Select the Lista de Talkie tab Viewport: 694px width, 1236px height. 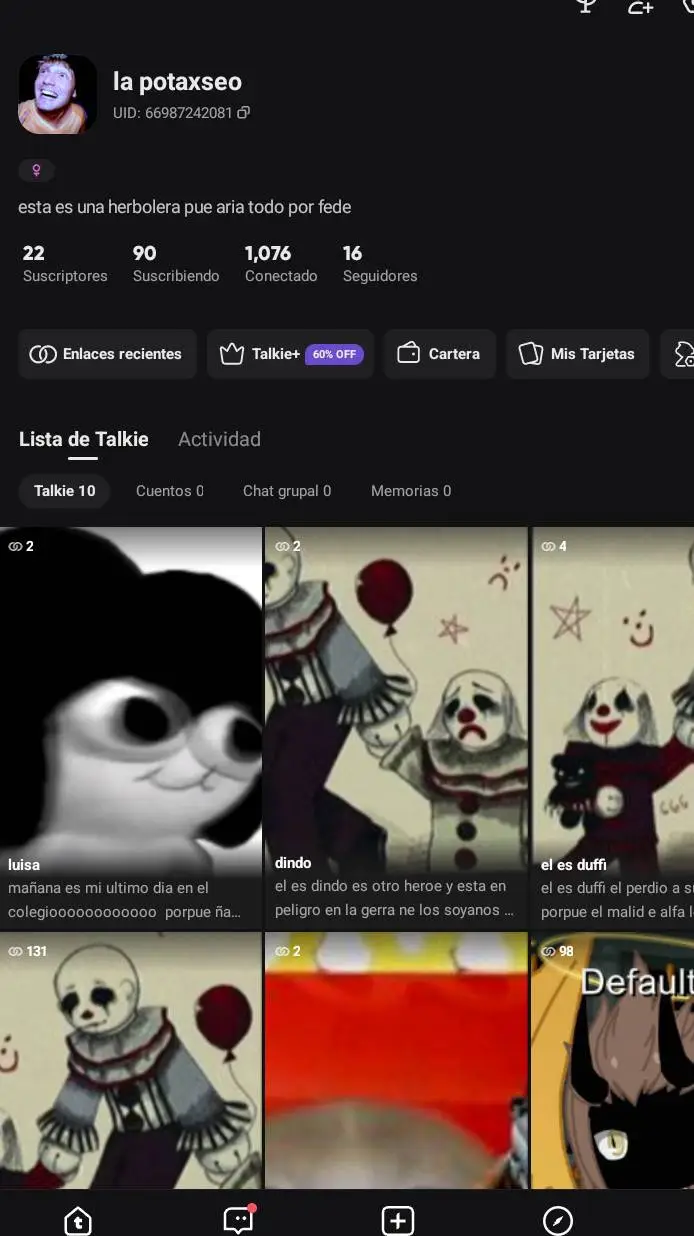point(84,439)
